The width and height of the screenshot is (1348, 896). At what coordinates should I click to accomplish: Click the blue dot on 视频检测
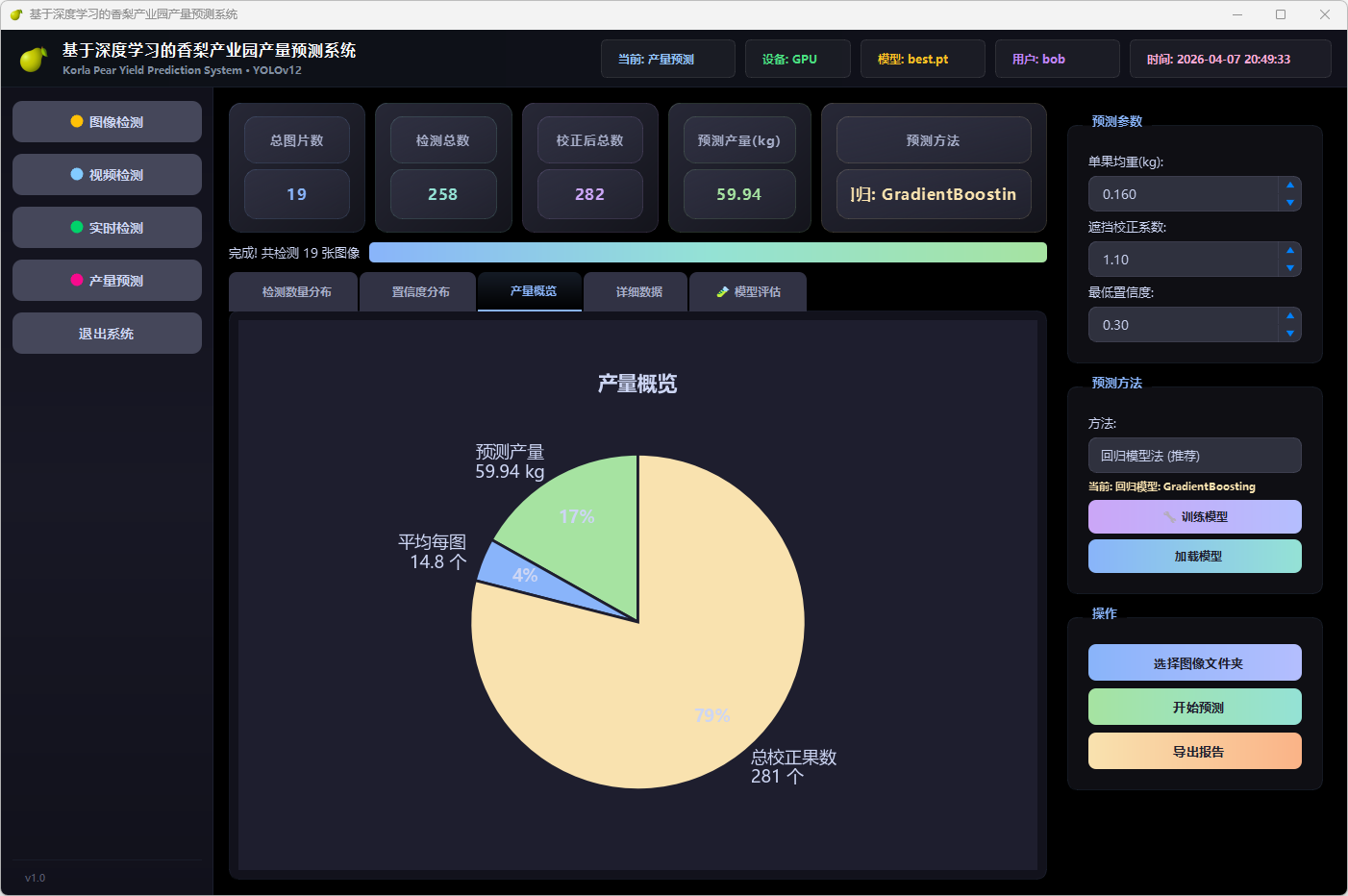point(77,175)
